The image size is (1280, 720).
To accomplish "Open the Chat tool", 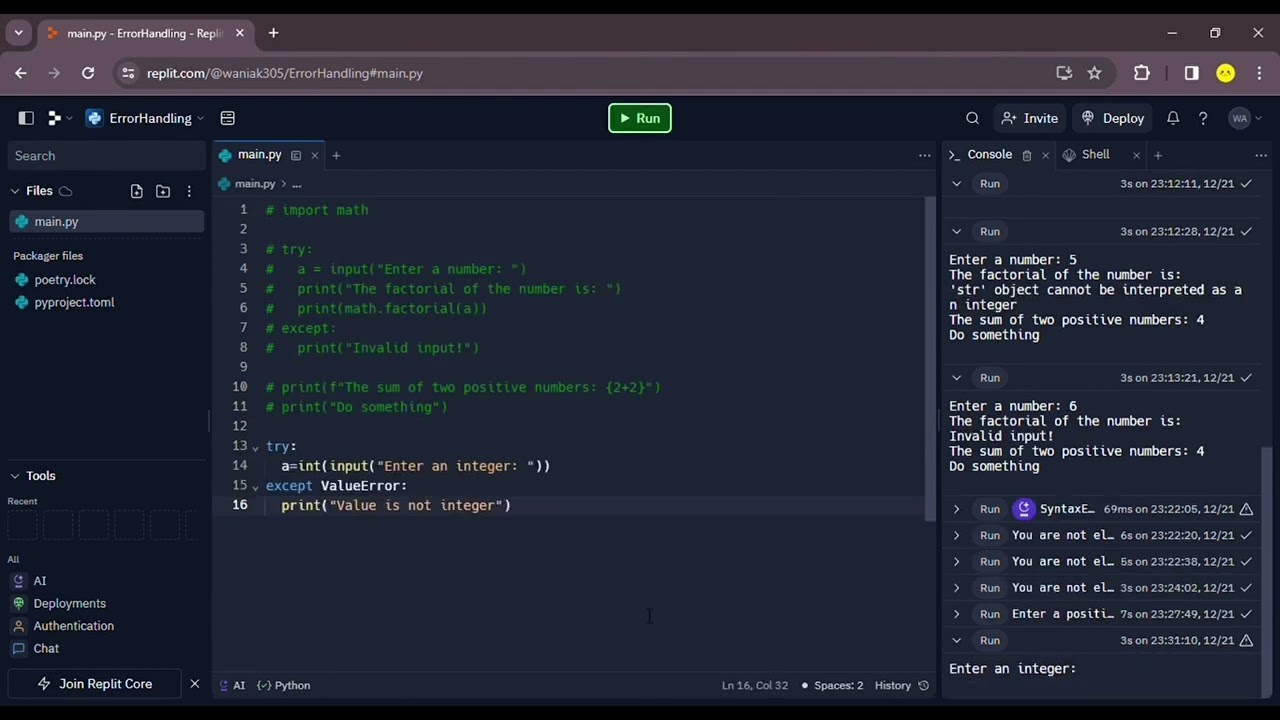I will [x=46, y=649].
